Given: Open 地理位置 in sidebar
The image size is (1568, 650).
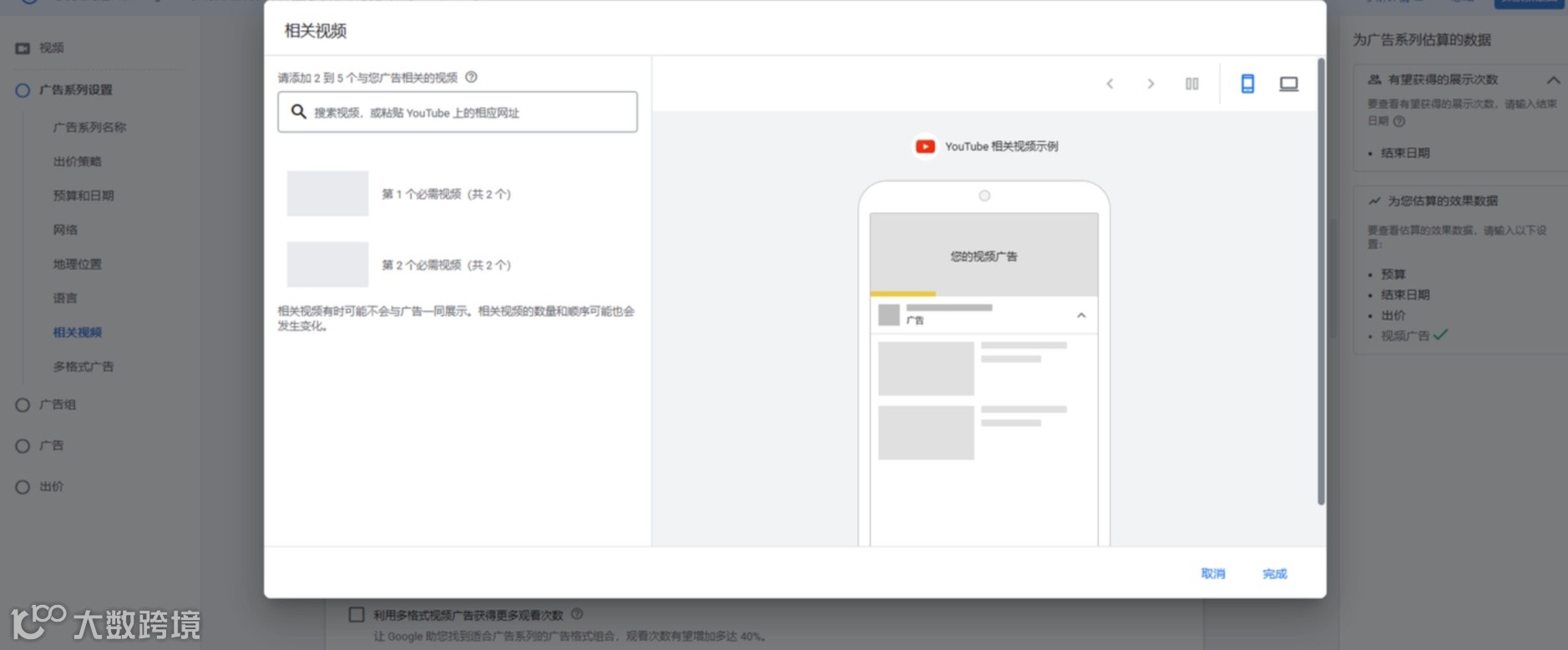Looking at the screenshot, I should 77,265.
